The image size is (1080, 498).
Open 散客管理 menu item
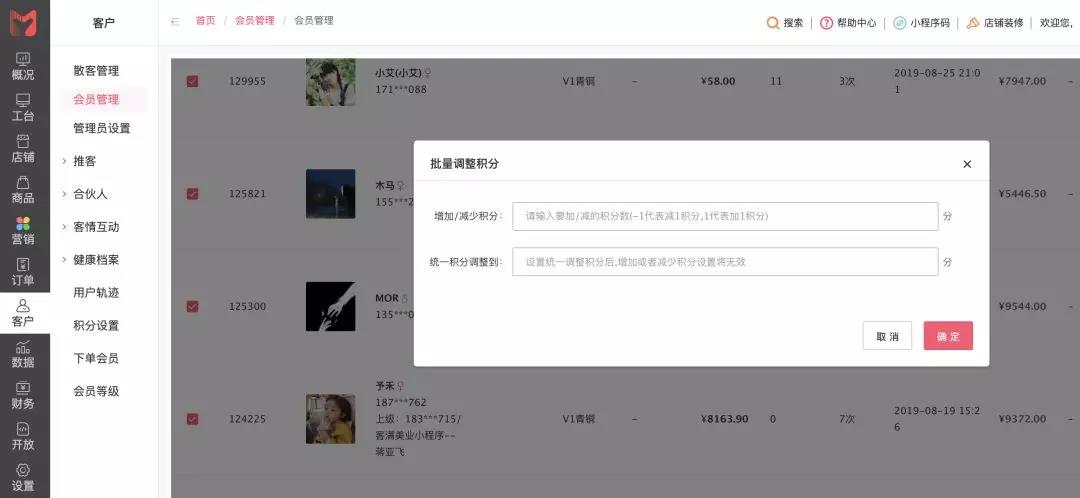[96, 71]
